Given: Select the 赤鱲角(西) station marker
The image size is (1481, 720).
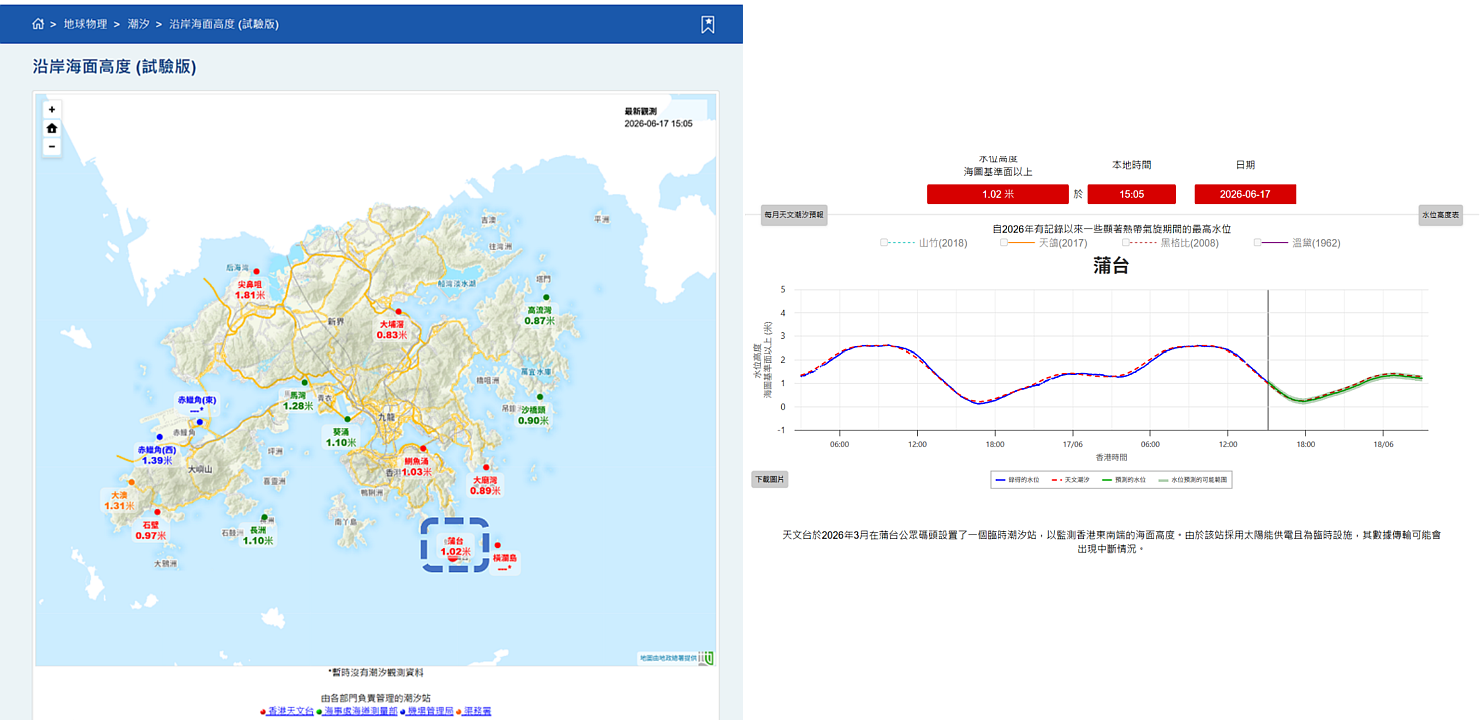Looking at the screenshot, I should pyautogui.click(x=159, y=437).
